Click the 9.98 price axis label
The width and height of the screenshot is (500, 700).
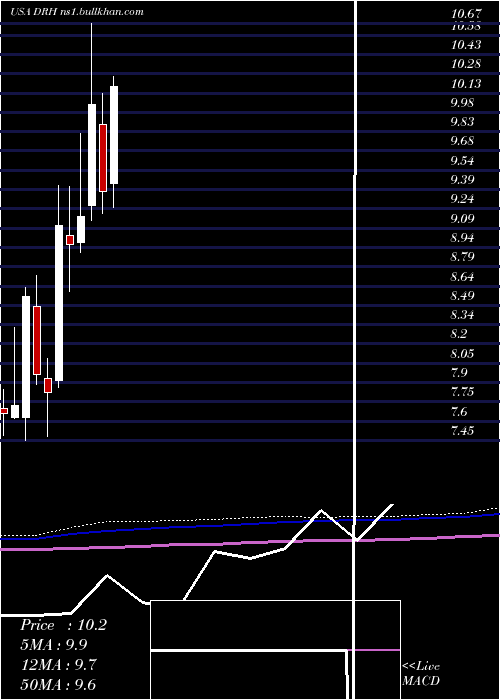[x=462, y=103]
